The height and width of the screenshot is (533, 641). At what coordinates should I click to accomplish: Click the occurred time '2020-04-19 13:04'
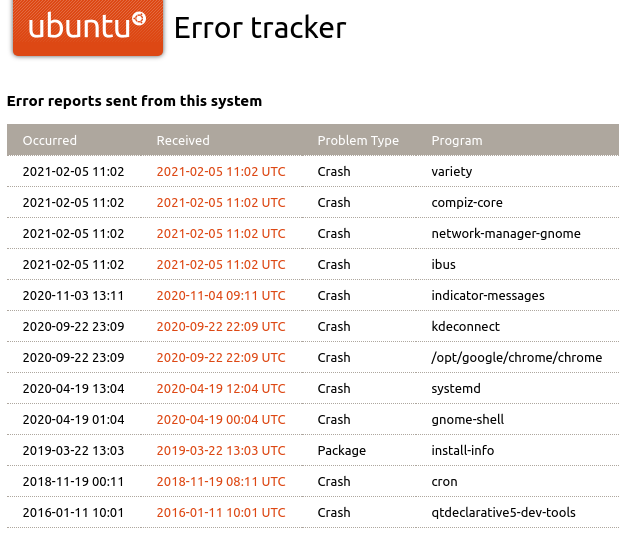click(x=73, y=388)
